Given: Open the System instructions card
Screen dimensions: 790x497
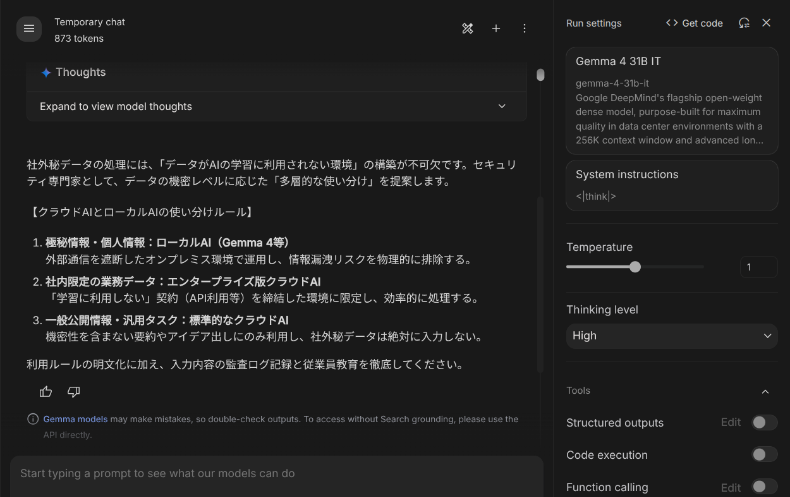Looking at the screenshot, I should coord(672,185).
